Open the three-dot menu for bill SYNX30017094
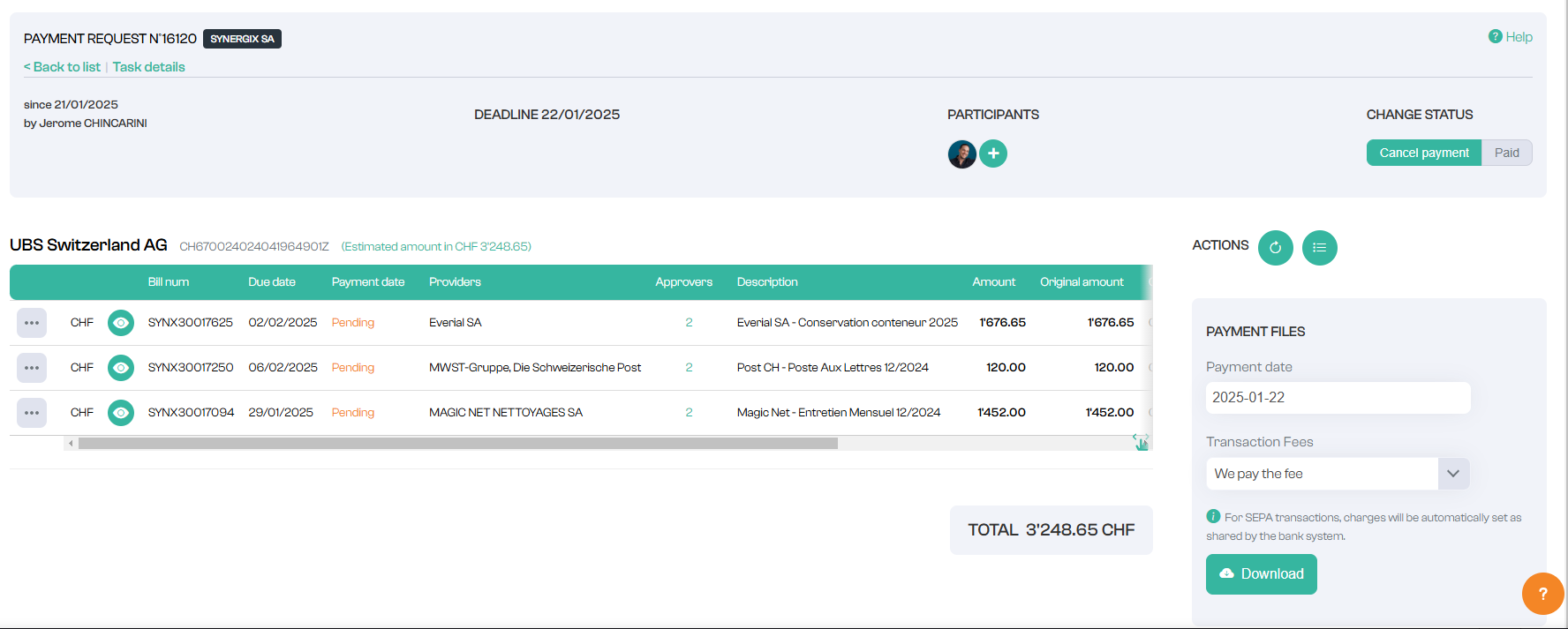This screenshot has height=629, width=1568. [x=32, y=413]
